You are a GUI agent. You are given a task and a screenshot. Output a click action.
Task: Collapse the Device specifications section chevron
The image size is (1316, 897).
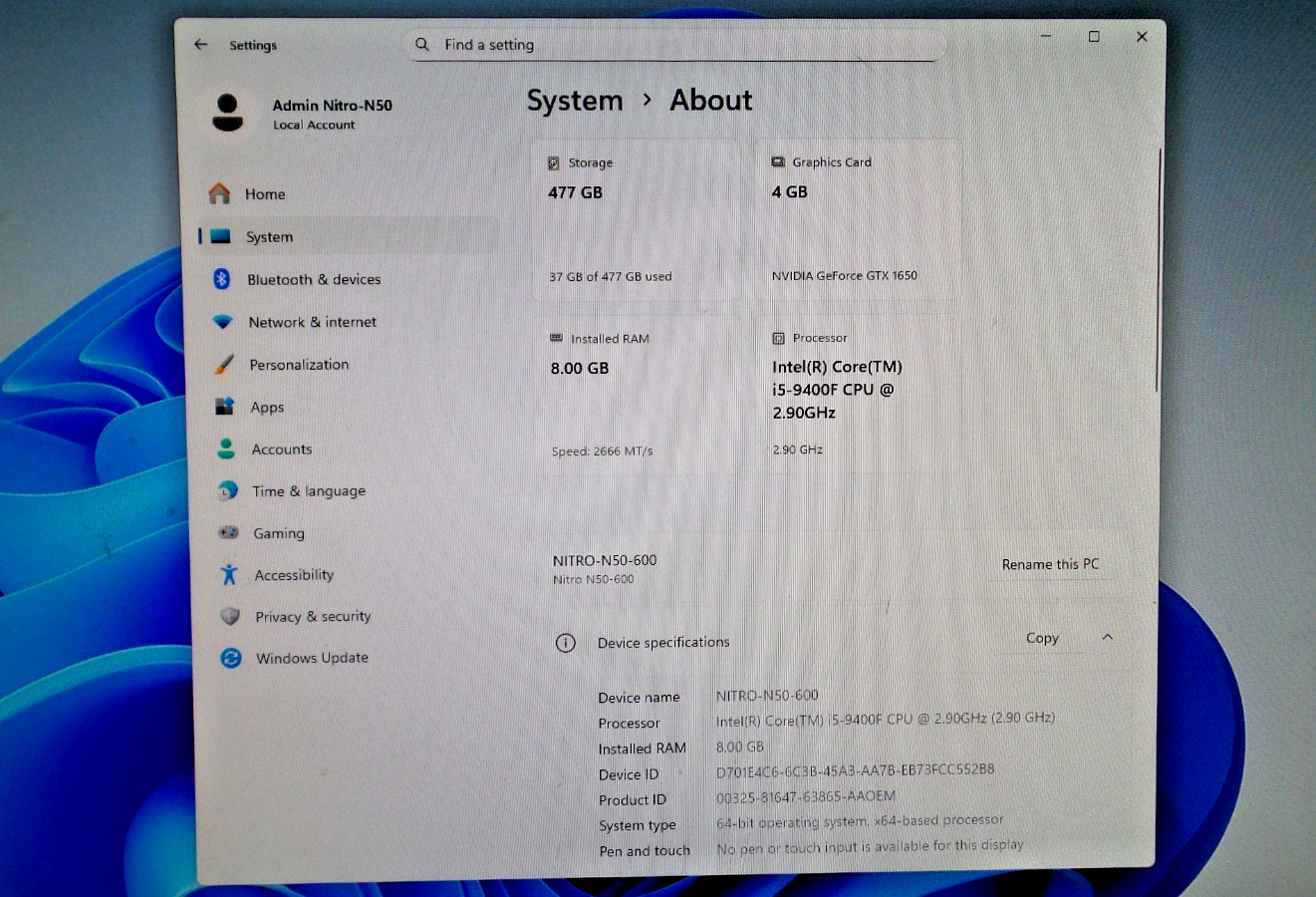pyautogui.click(x=1107, y=638)
